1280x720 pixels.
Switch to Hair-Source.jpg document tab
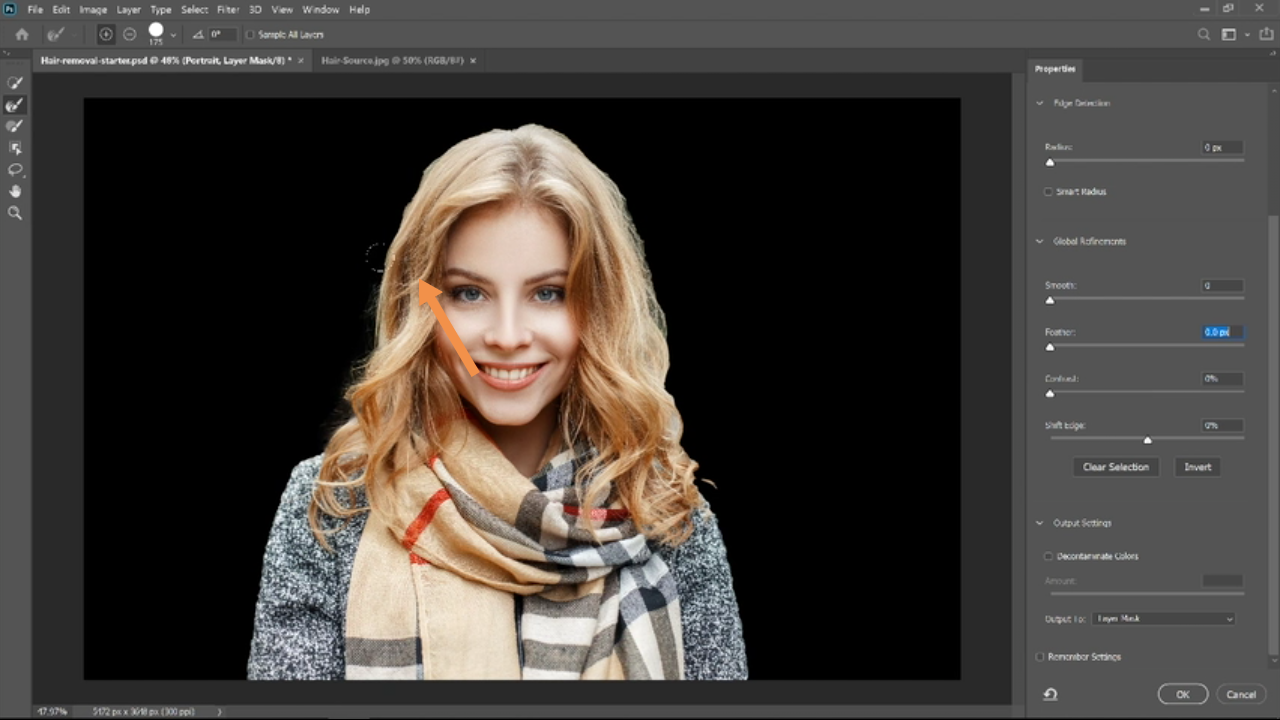click(391, 61)
